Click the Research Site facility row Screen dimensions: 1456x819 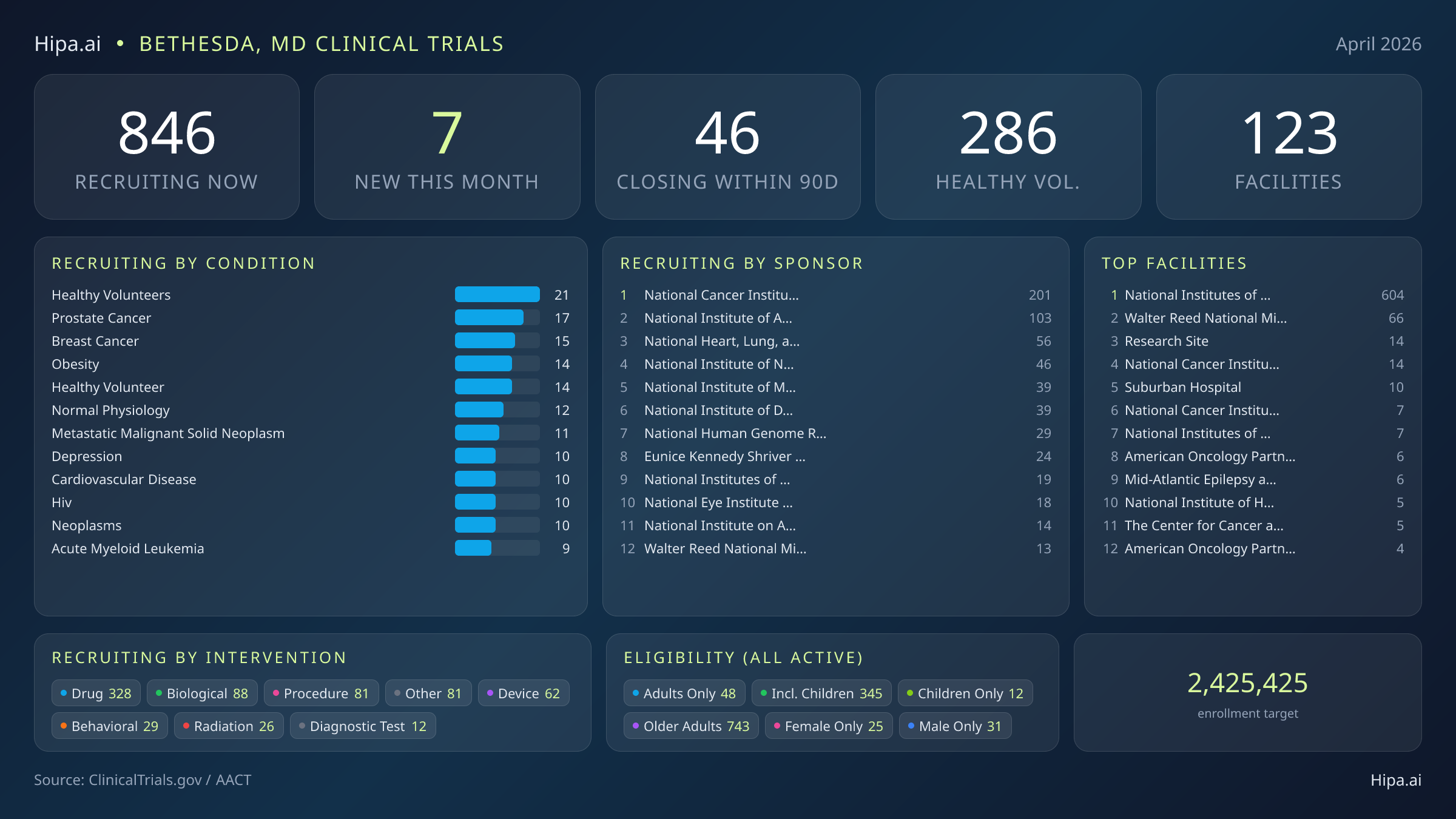click(1253, 341)
